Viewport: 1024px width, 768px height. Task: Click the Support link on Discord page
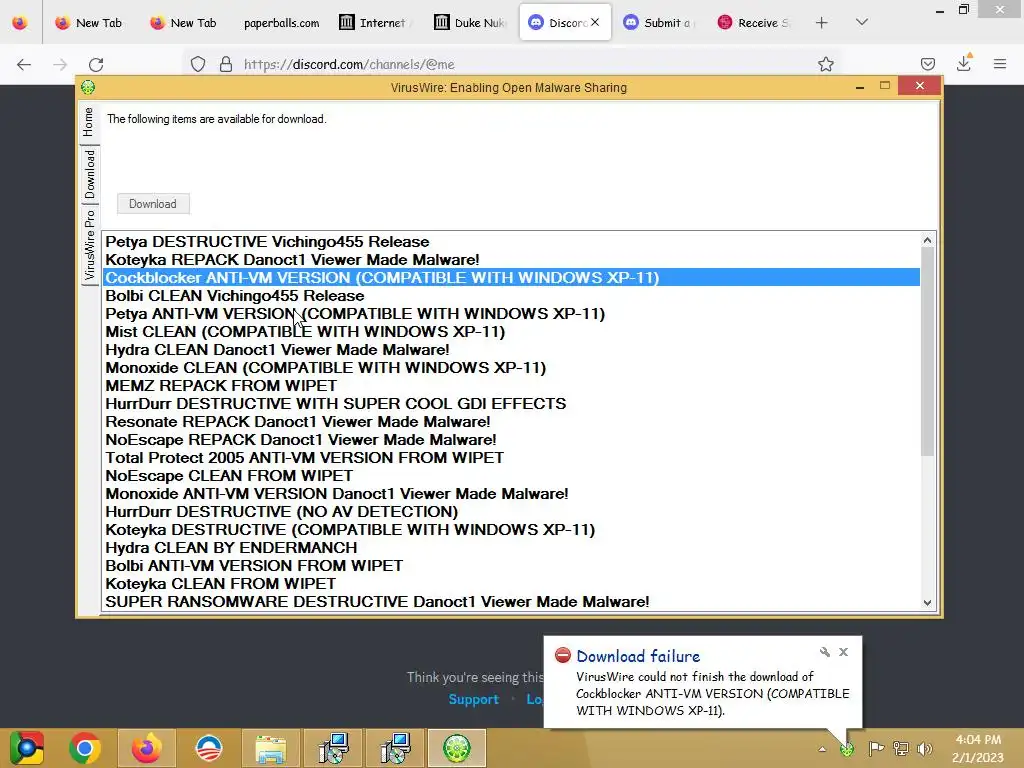pos(473,699)
